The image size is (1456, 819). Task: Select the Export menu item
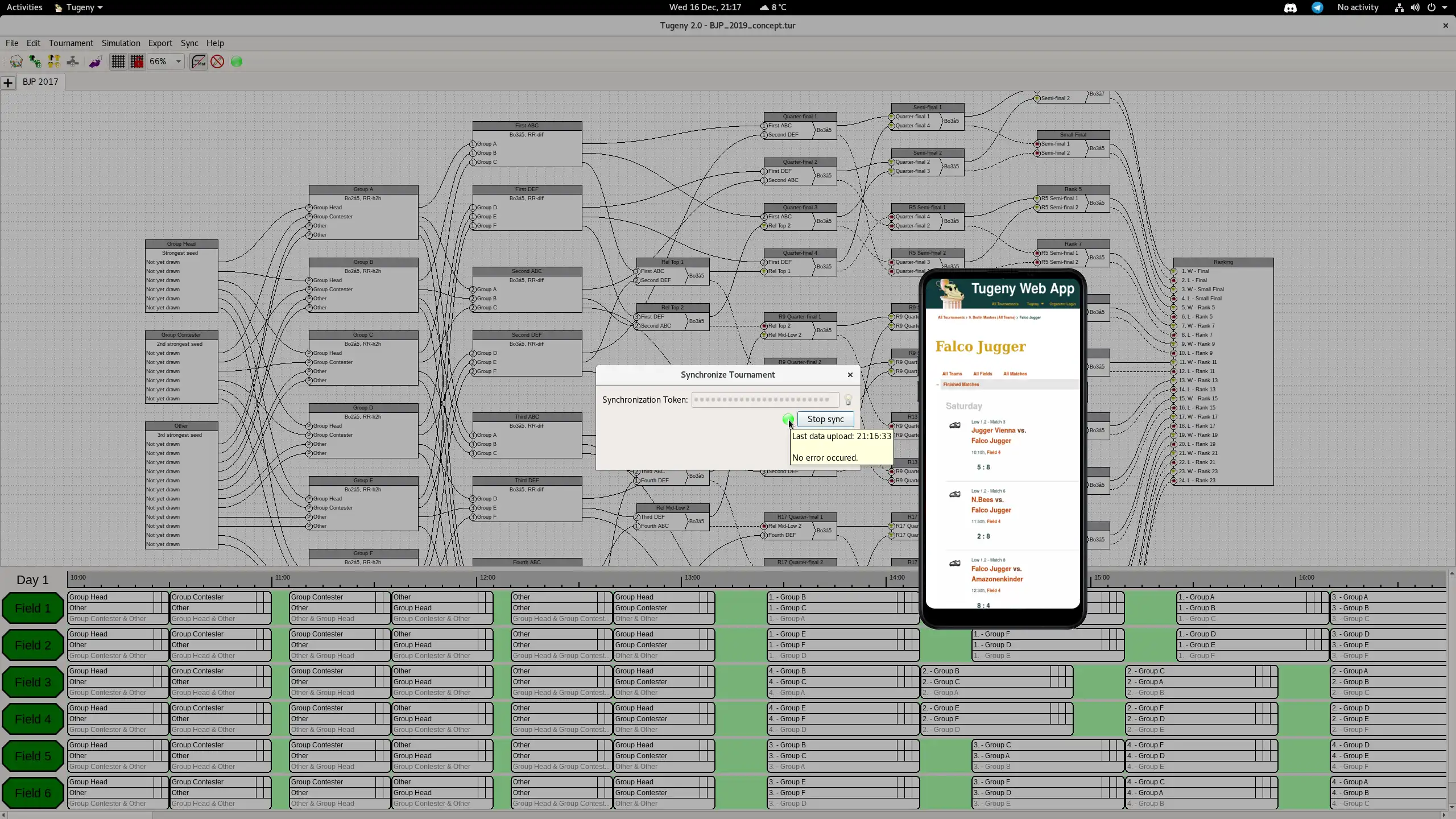pos(160,43)
